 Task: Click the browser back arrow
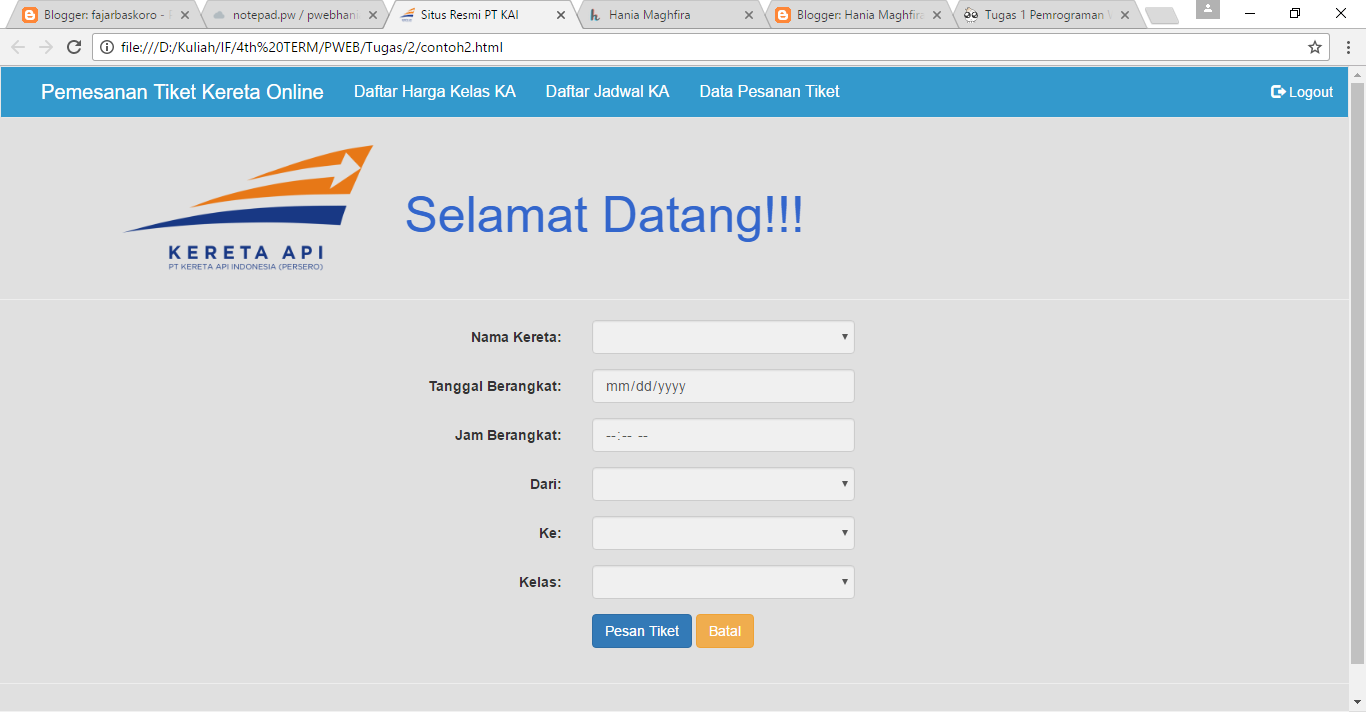[x=18, y=47]
